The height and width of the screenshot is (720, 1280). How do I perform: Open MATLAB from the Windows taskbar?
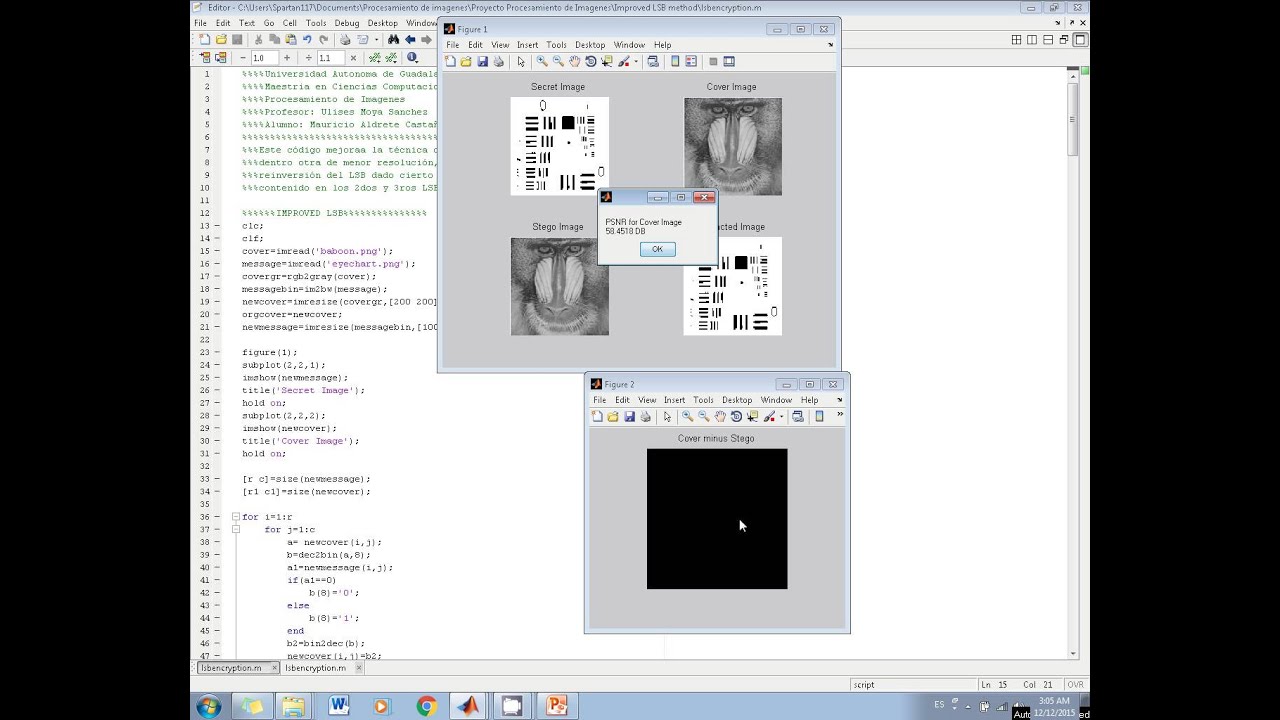pyautogui.click(x=468, y=706)
